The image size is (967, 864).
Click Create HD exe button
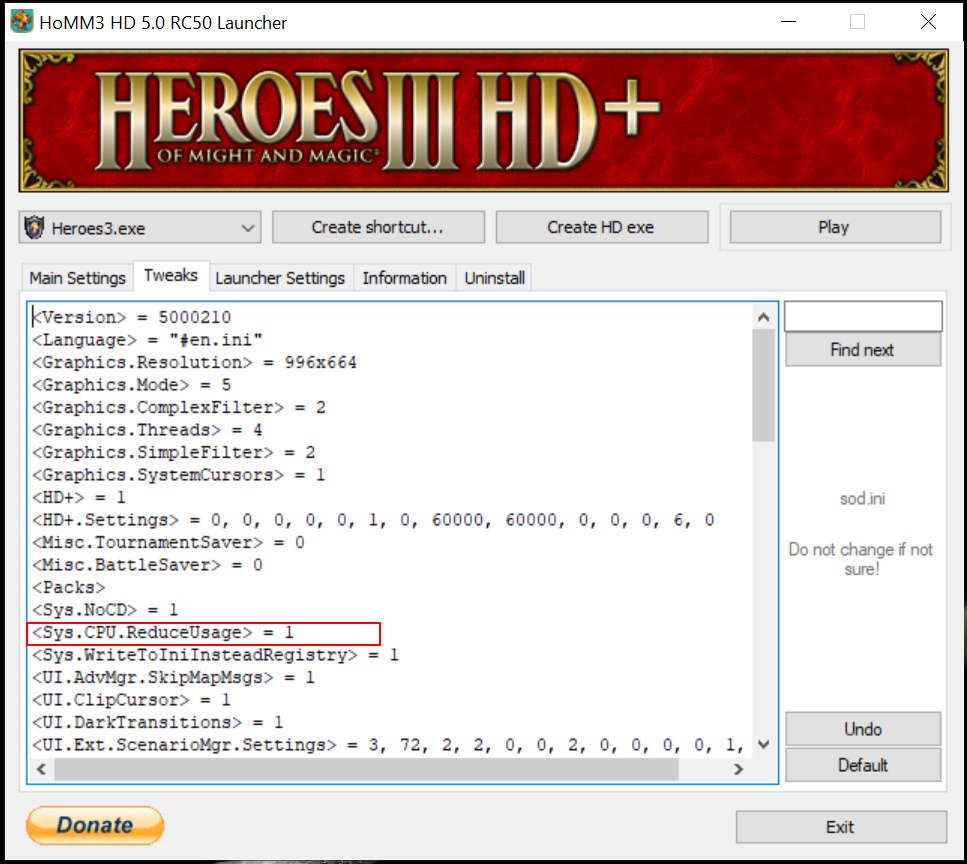coord(601,227)
